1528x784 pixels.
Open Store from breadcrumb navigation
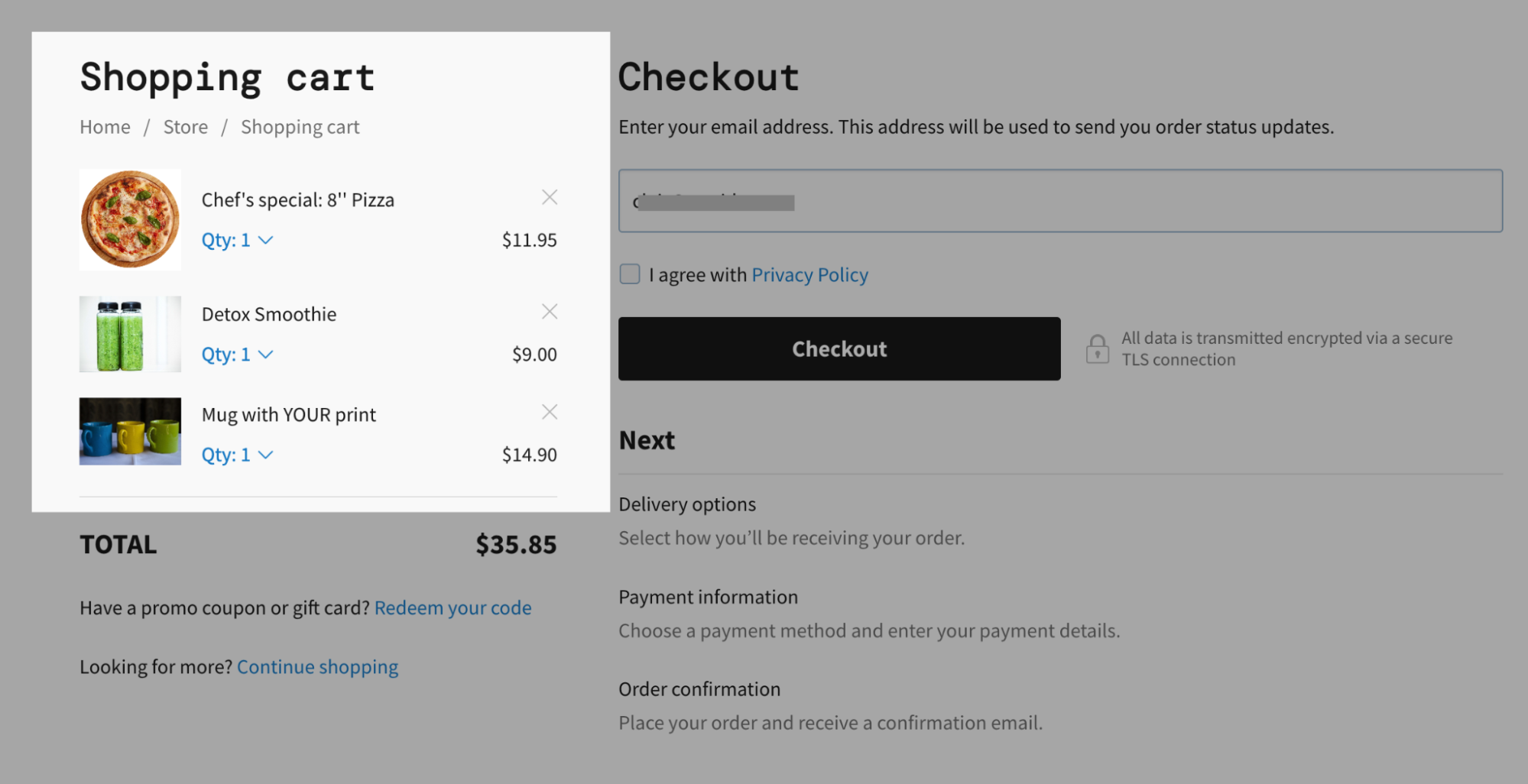185,127
